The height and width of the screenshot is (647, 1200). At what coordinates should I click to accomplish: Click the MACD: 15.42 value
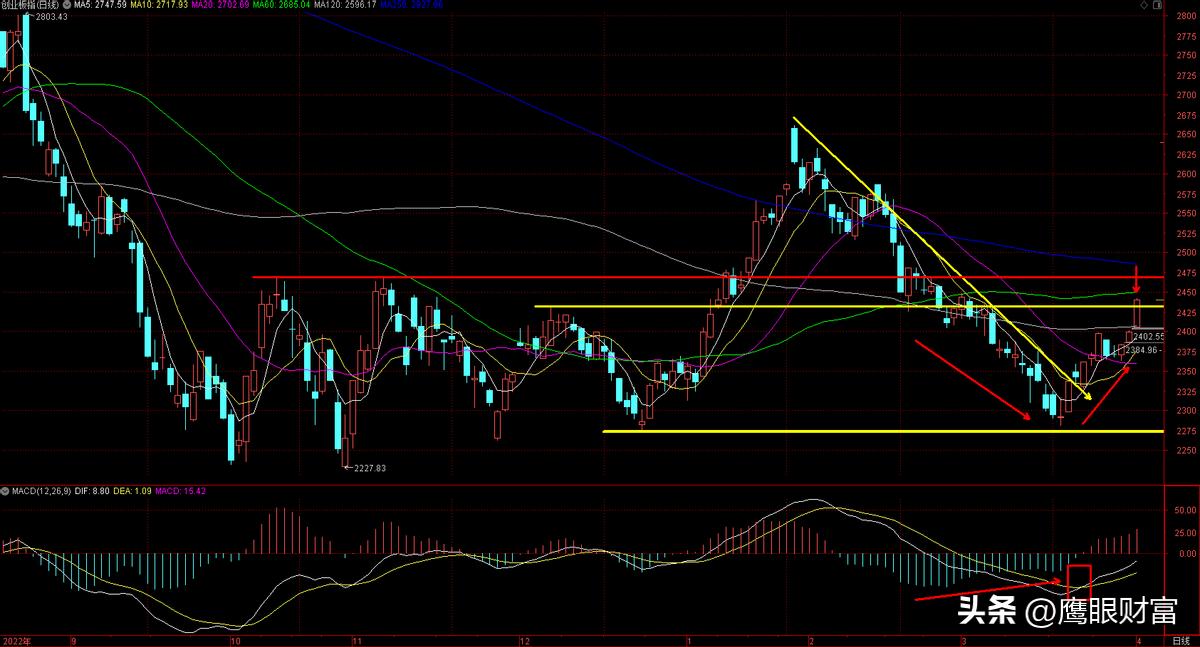pyautogui.click(x=180, y=491)
